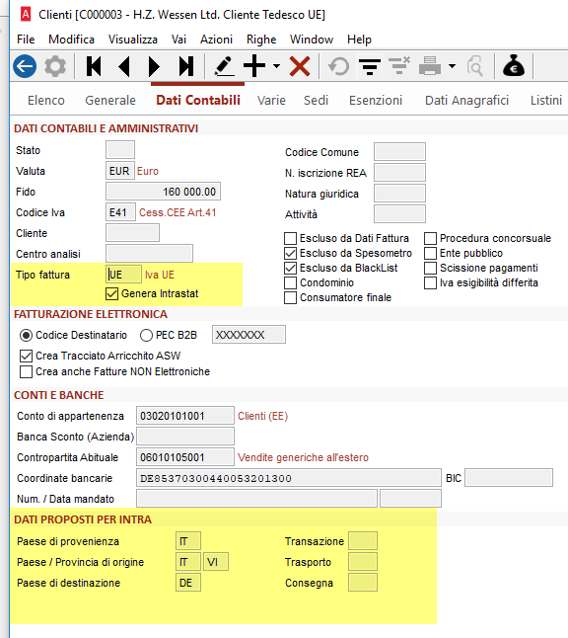Click the euro money bag icon
This screenshot has width=568, height=638.
click(513, 66)
